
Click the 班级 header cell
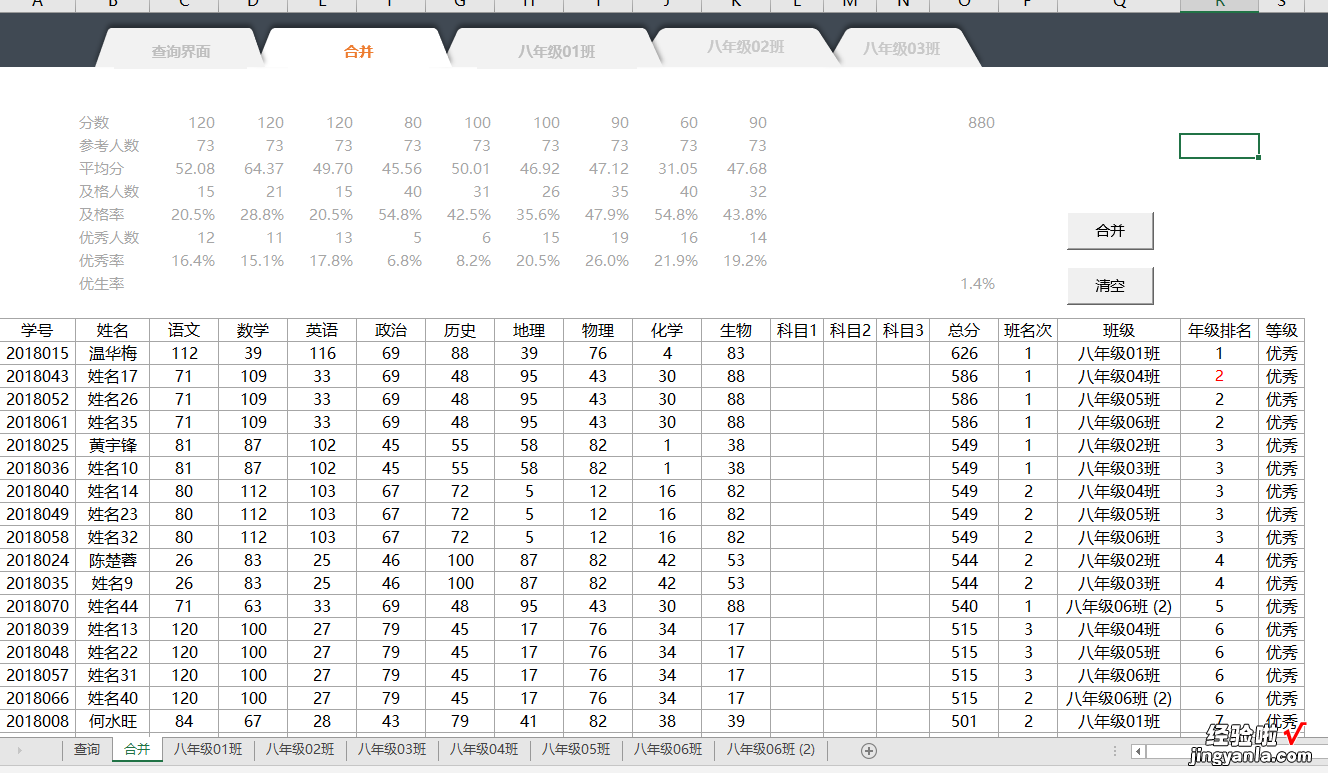(x=1119, y=330)
